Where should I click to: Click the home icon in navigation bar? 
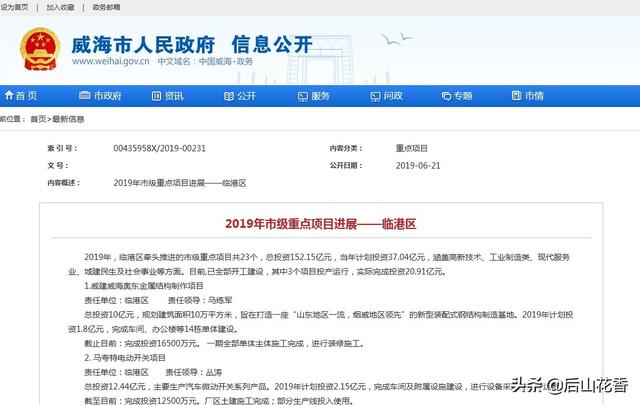click(9, 96)
